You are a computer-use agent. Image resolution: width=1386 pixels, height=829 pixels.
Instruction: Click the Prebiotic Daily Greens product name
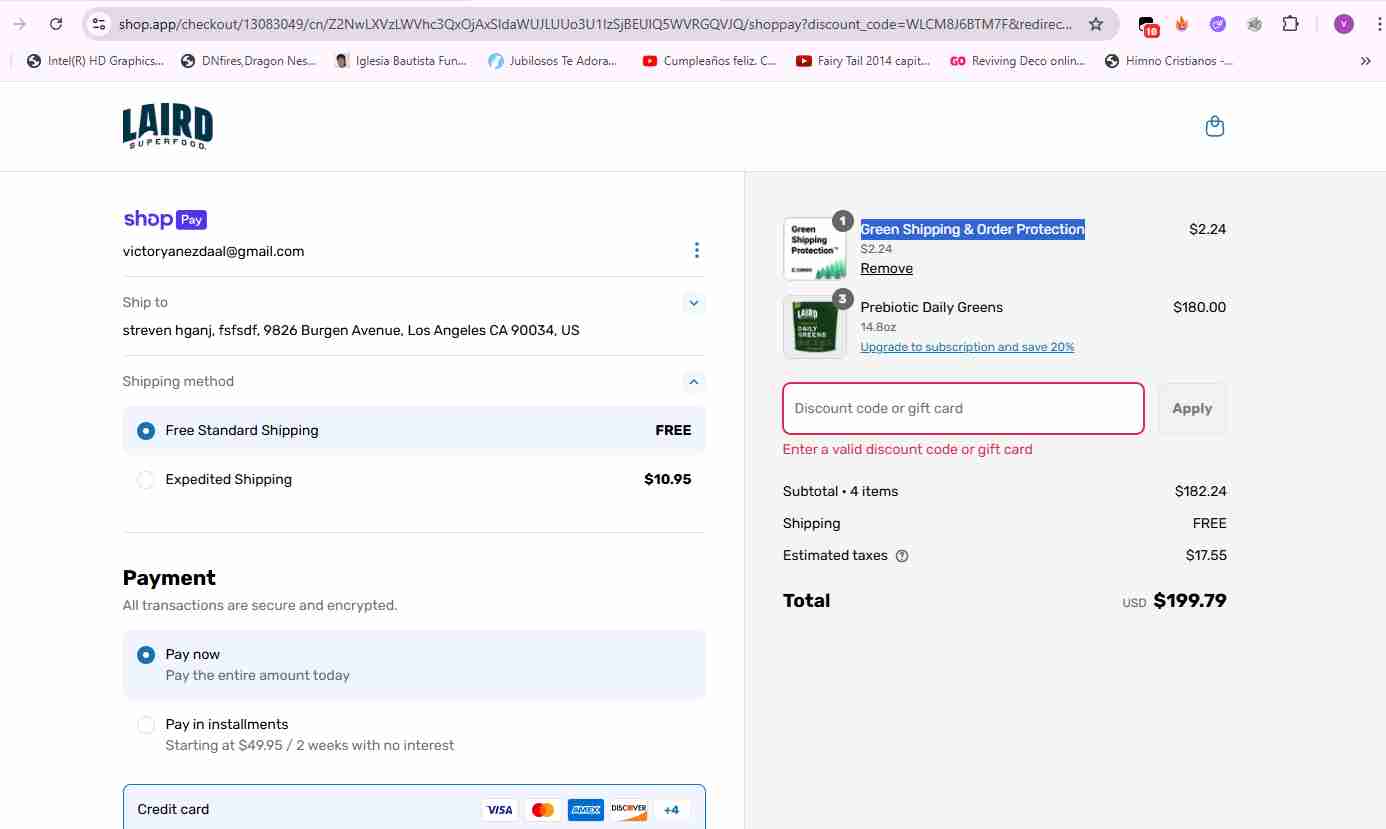pos(931,307)
